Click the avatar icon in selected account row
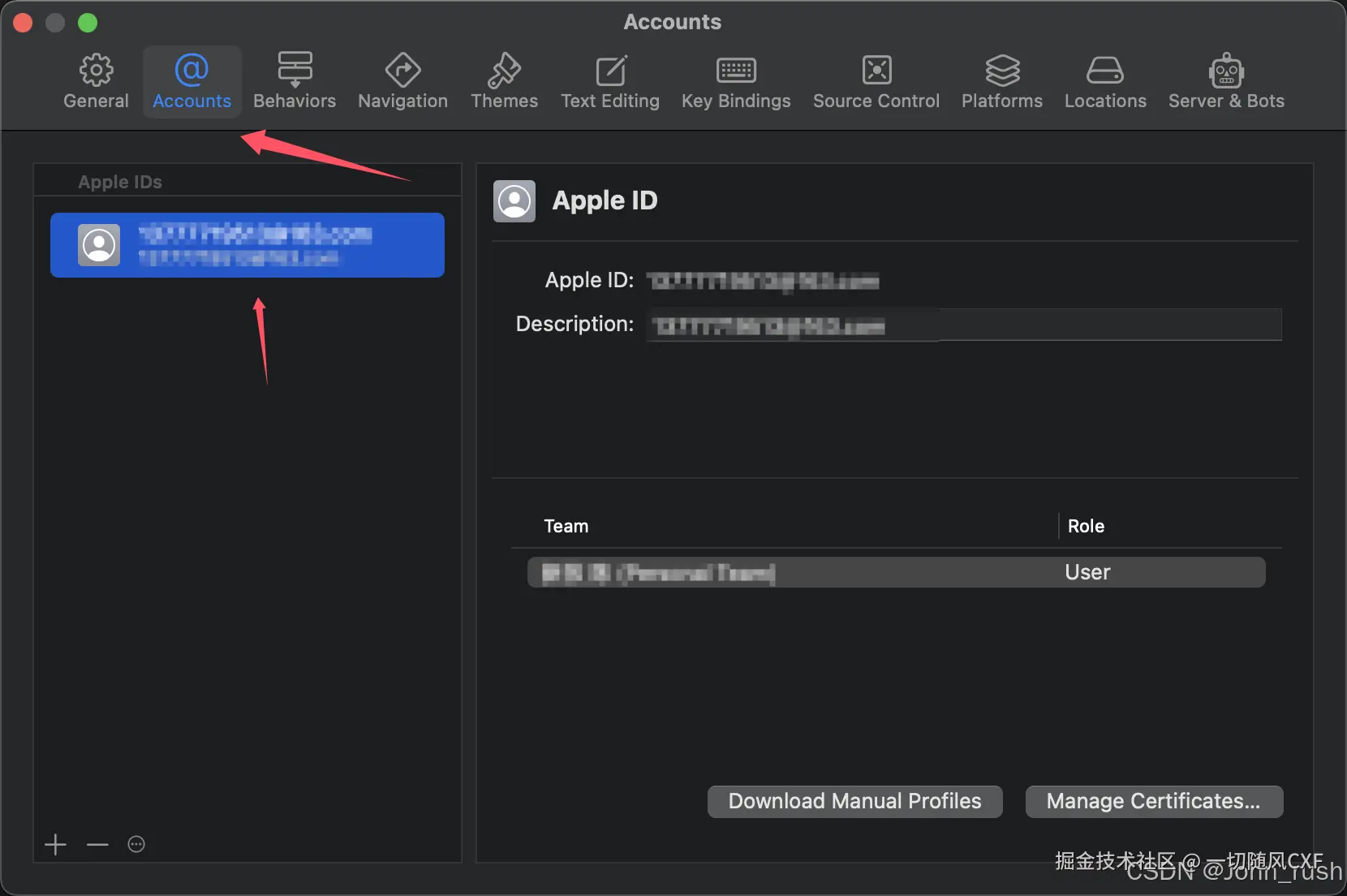 99,245
